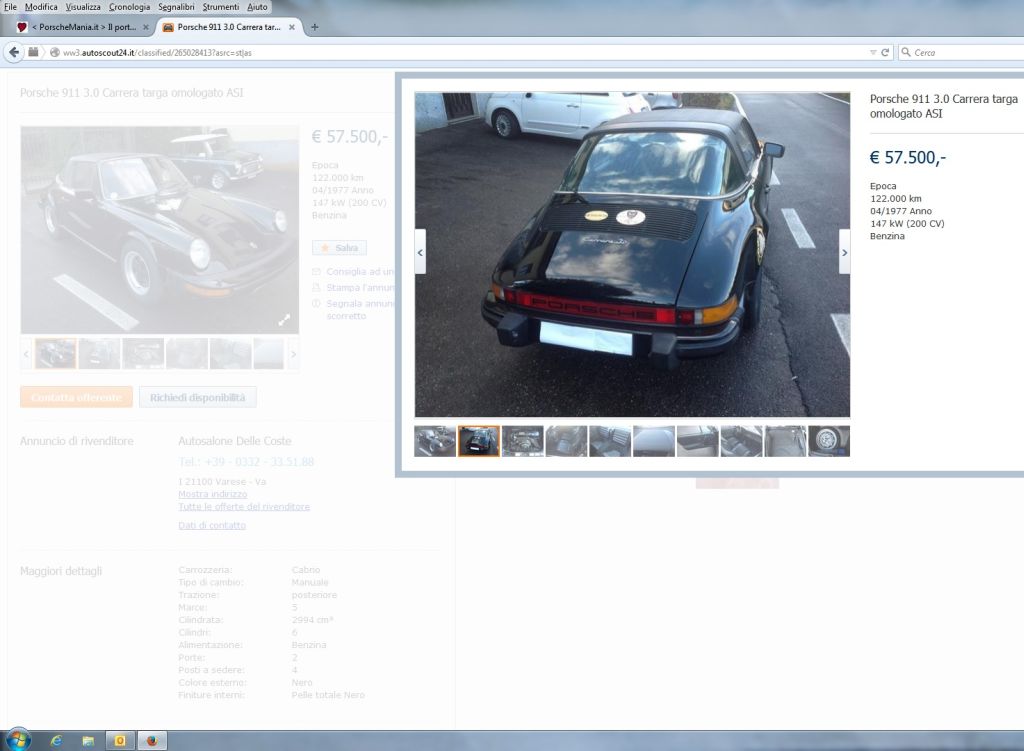Screen dimensions: 1024x751
Task: Select first small thumbnail under listing photo
Action: pyautogui.click(x=56, y=353)
